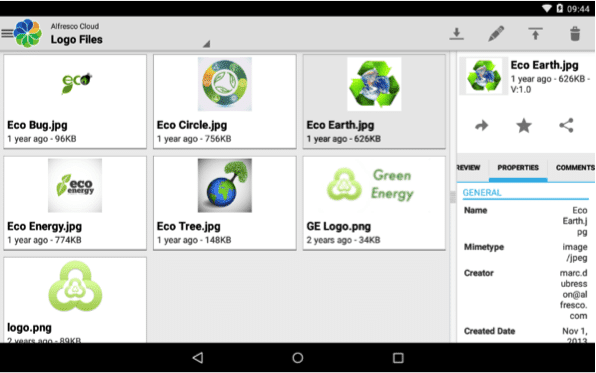The width and height of the screenshot is (596, 373).
Task: Click the battery status icon
Action: pos(560,8)
